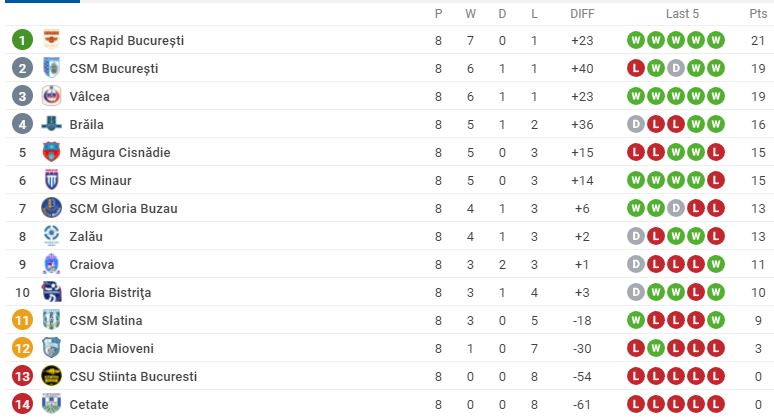774x419 pixels.
Task: Click the SCM Gloria Buzau round logo
Action: [x=51, y=208]
